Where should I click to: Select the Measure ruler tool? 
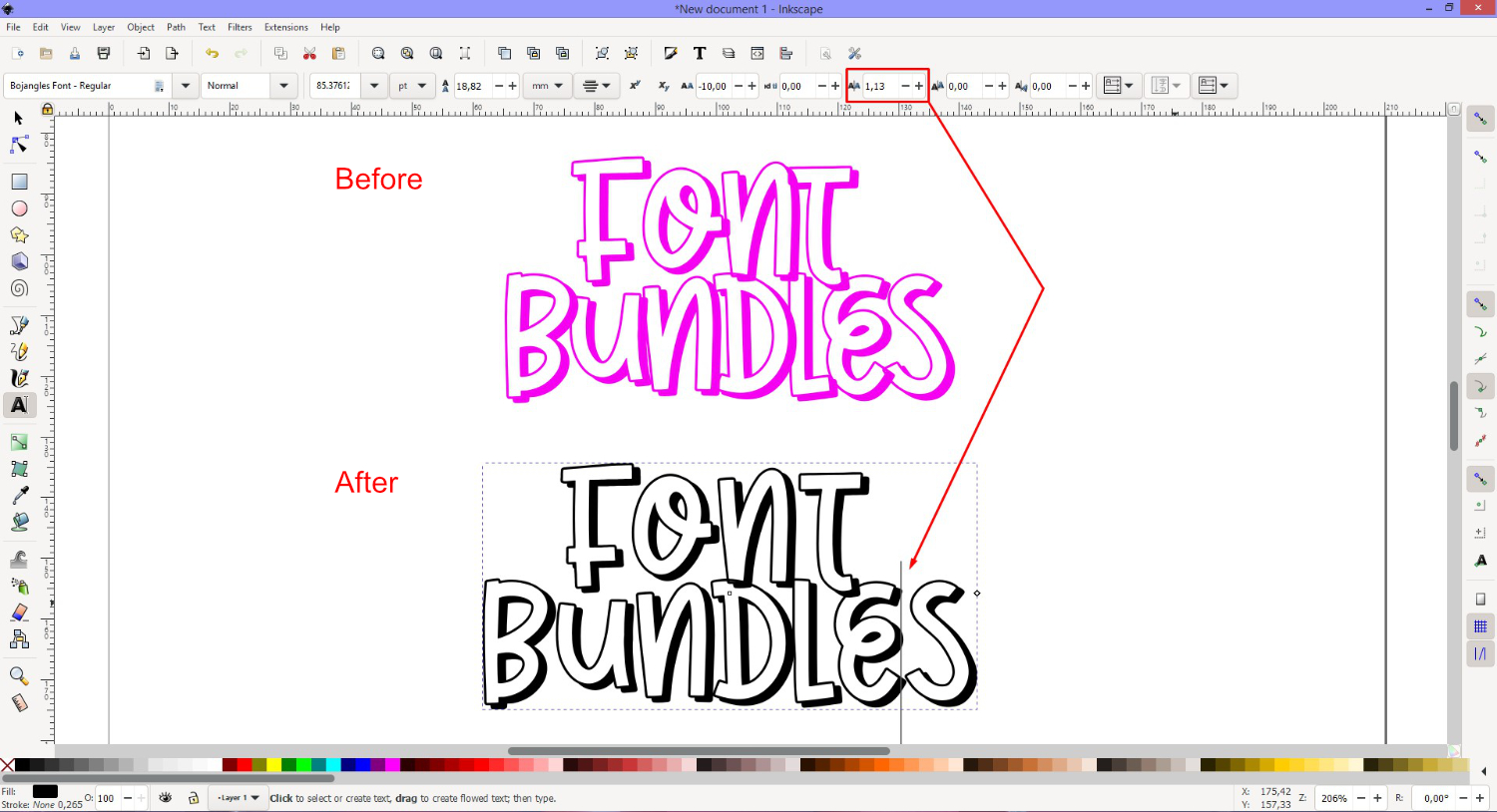(x=19, y=703)
